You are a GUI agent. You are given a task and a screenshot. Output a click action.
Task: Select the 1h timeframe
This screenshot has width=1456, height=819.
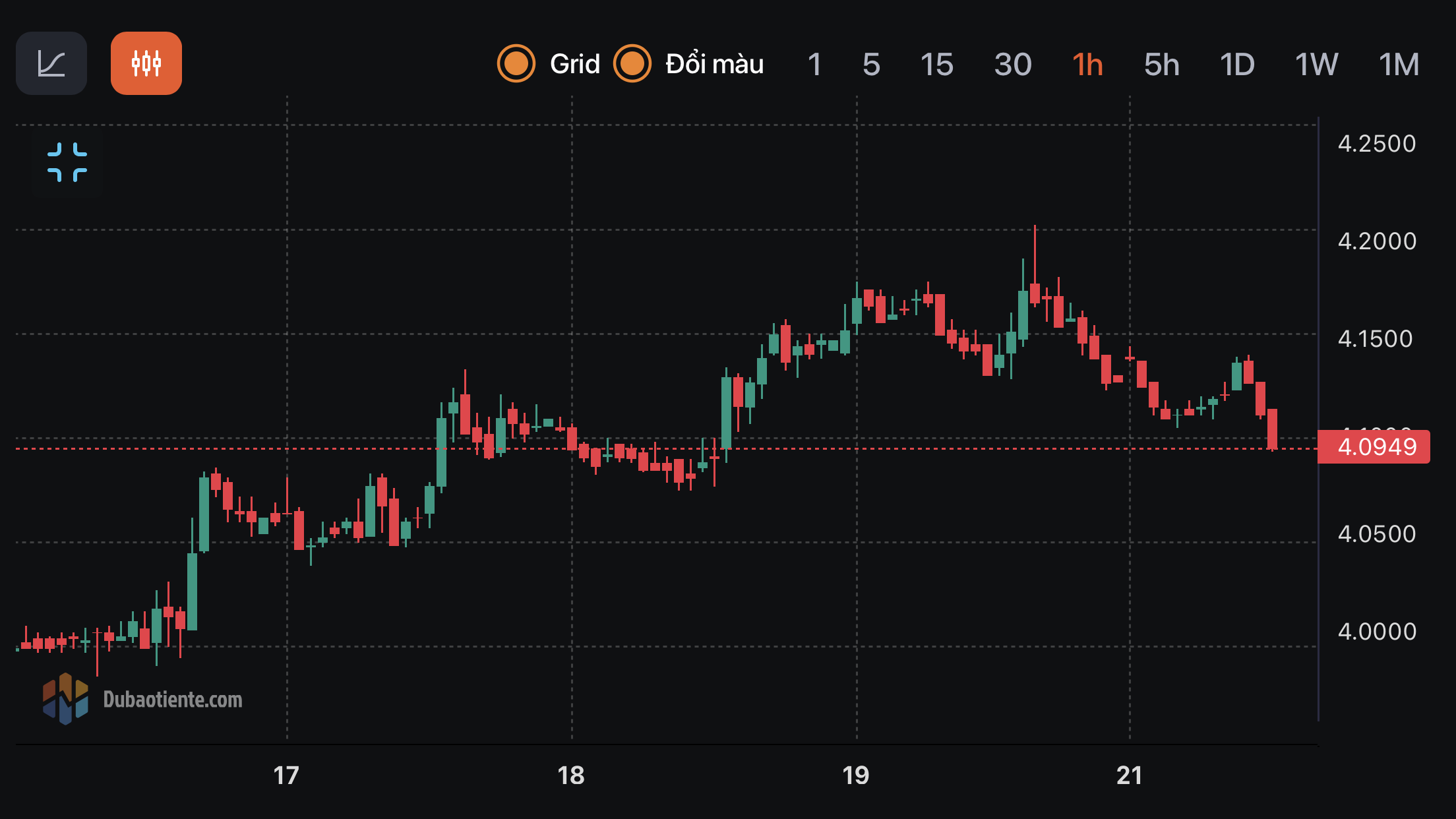tap(1087, 65)
